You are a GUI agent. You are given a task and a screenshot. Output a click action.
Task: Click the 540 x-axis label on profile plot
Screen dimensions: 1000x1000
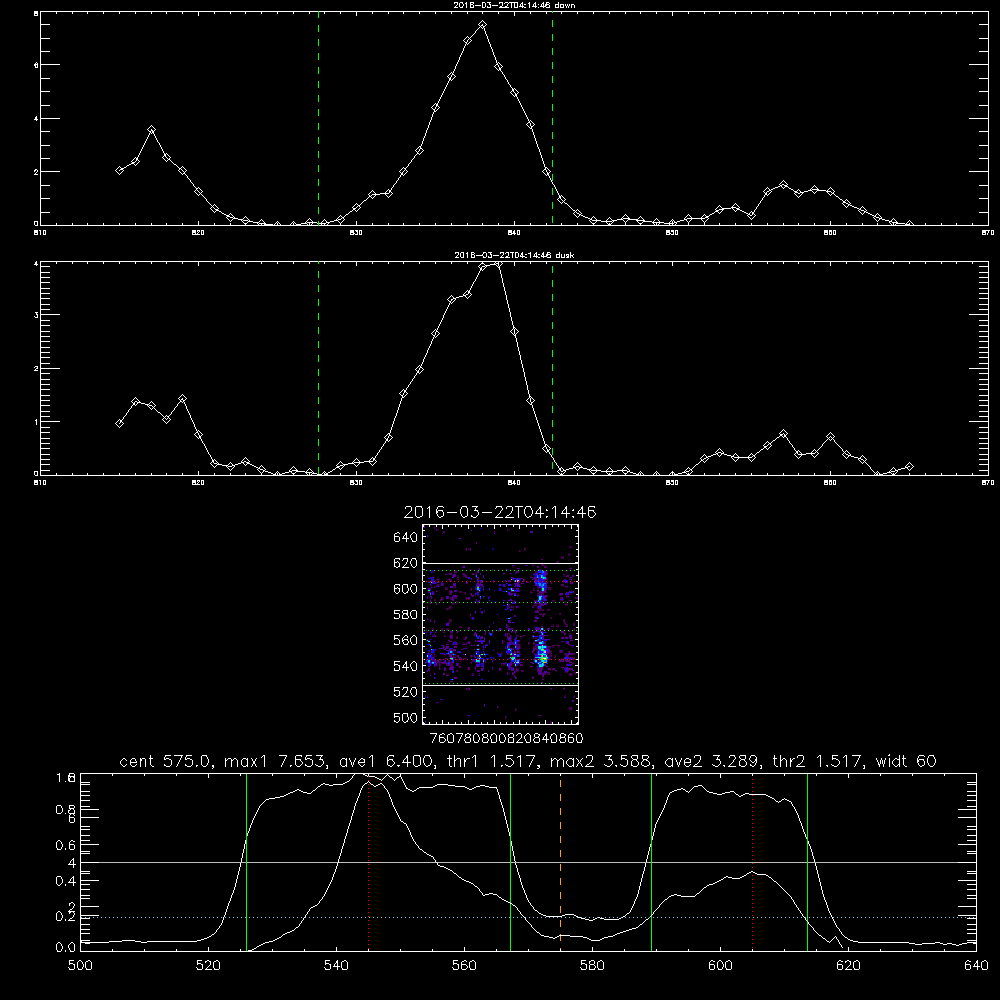coord(336,966)
